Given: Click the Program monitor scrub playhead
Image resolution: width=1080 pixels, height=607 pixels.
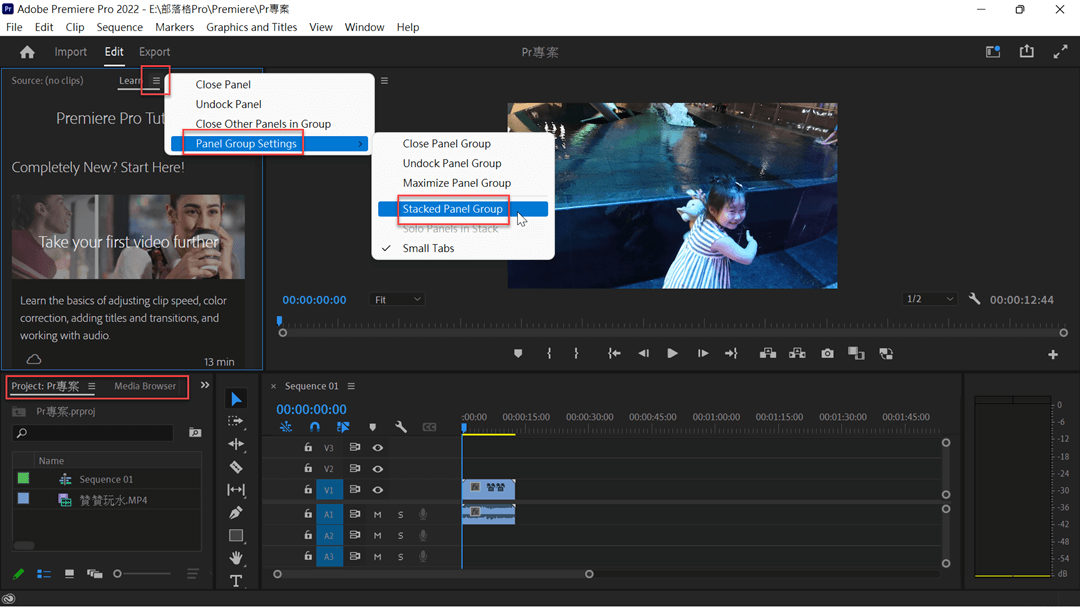Looking at the screenshot, I should point(279,321).
